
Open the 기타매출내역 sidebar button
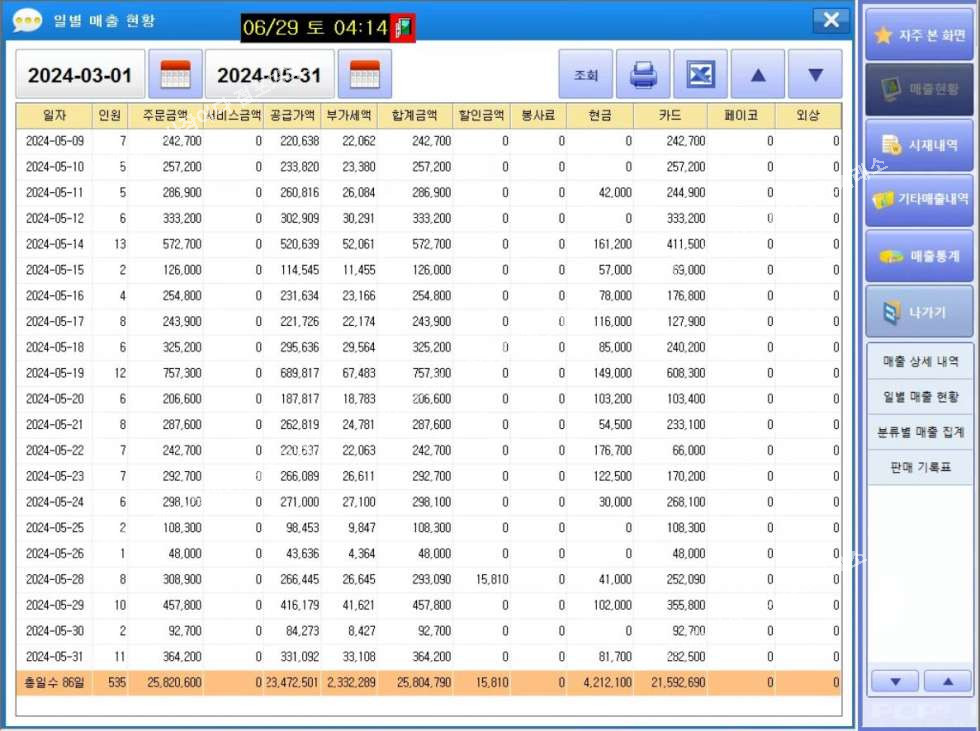click(919, 199)
